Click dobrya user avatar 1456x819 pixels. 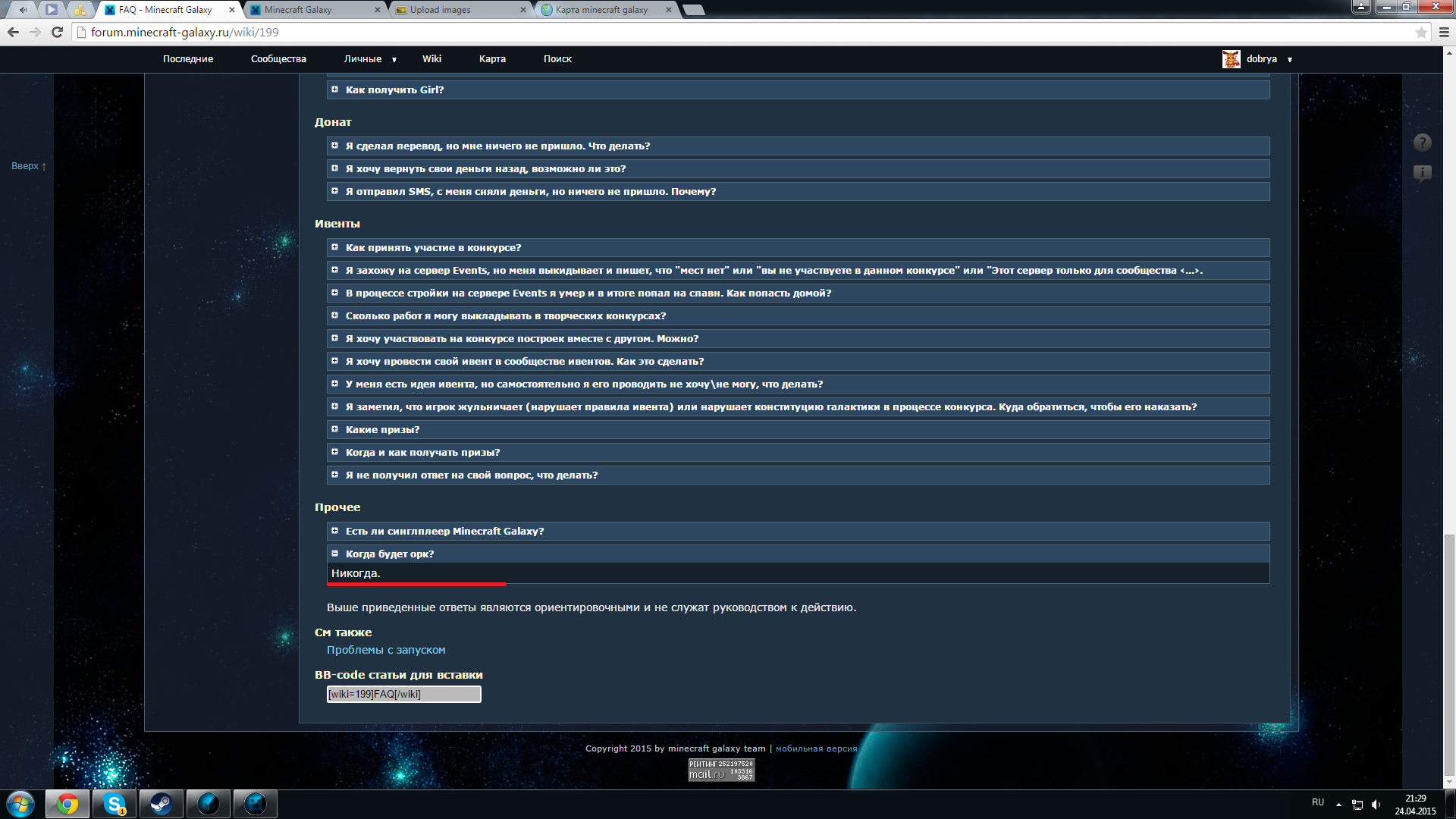1231,59
